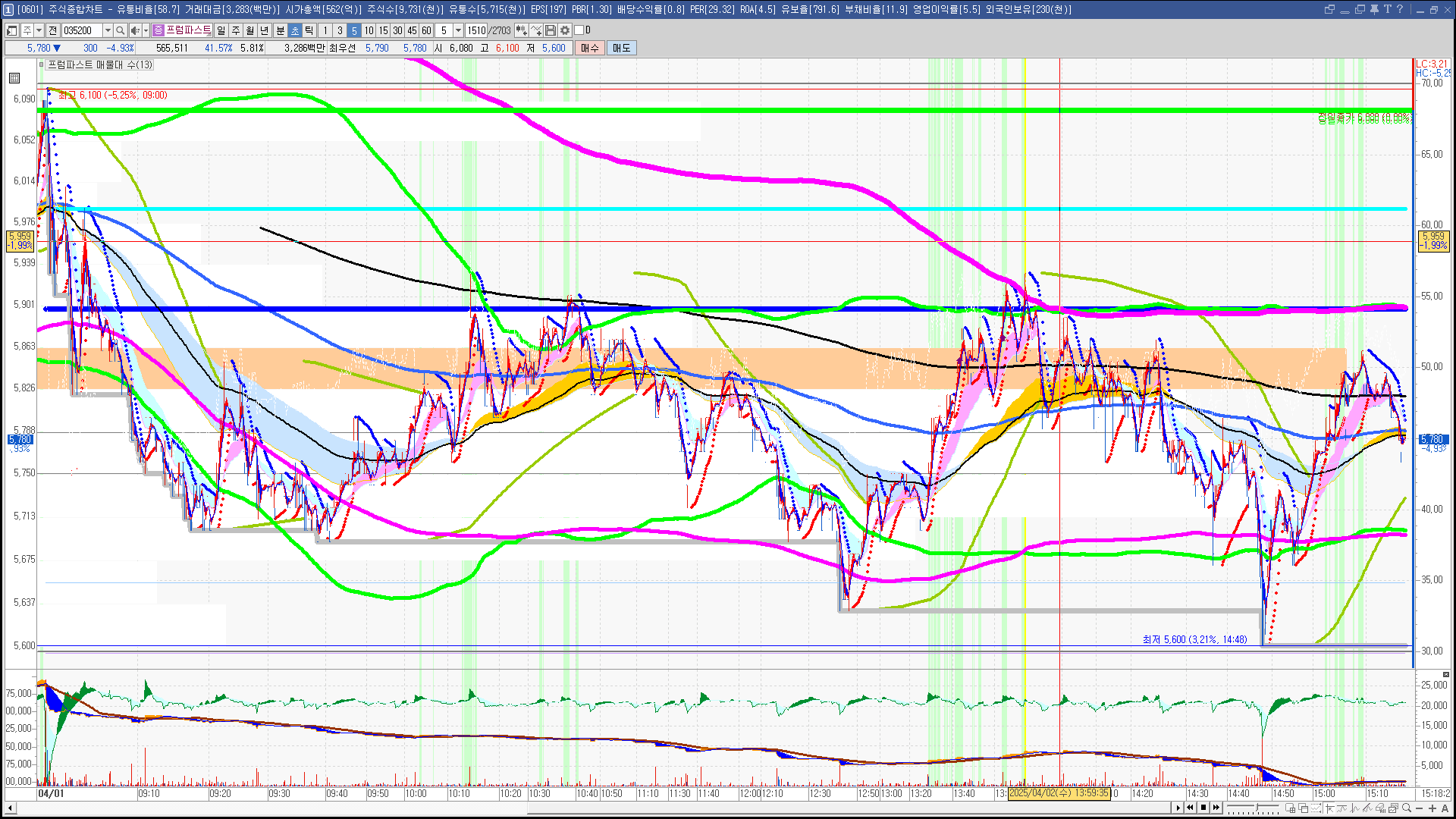
Task: Select the 5 interval toggle button
Action: [353, 30]
